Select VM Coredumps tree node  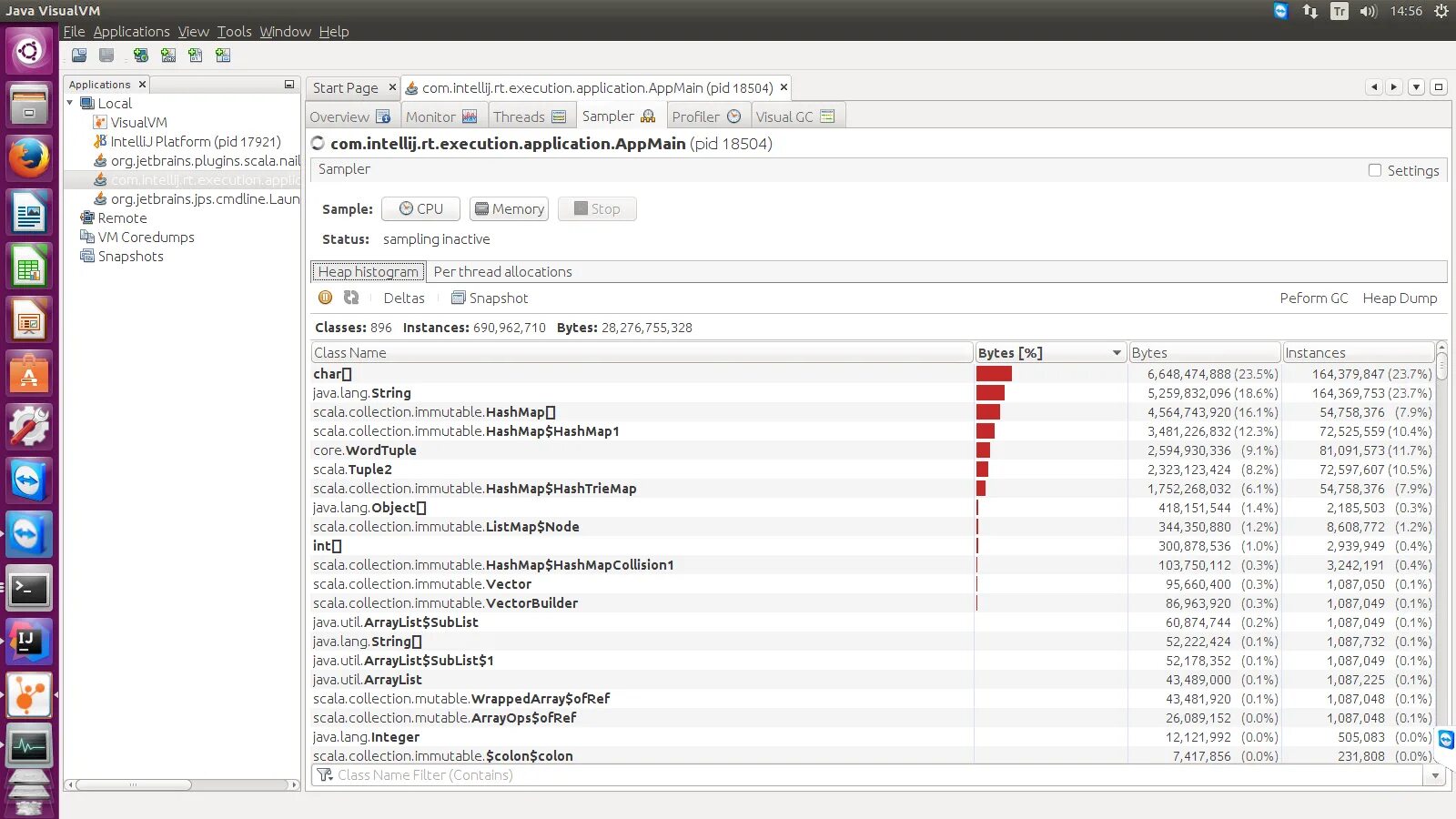(137, 237)
